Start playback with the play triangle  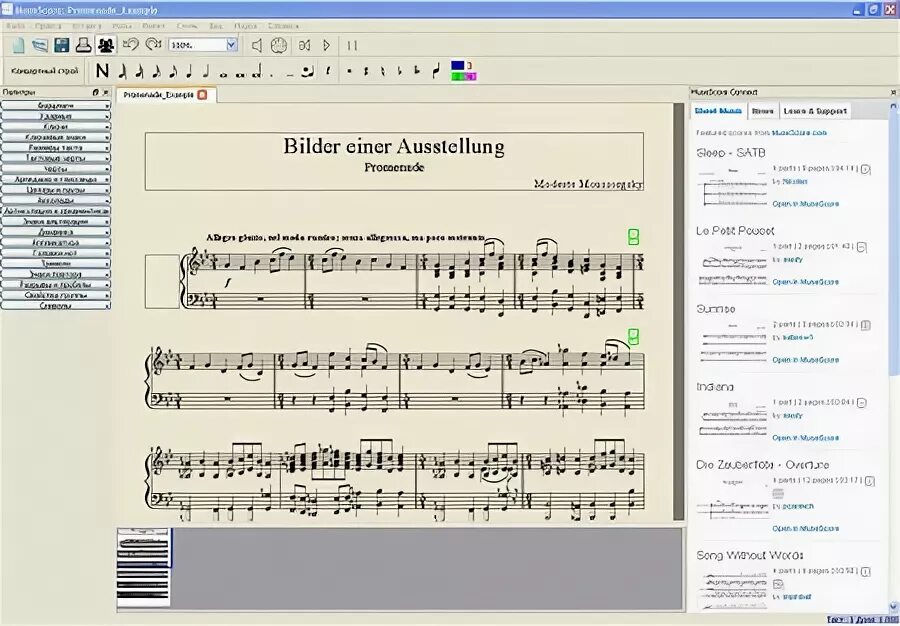point(327,45)
